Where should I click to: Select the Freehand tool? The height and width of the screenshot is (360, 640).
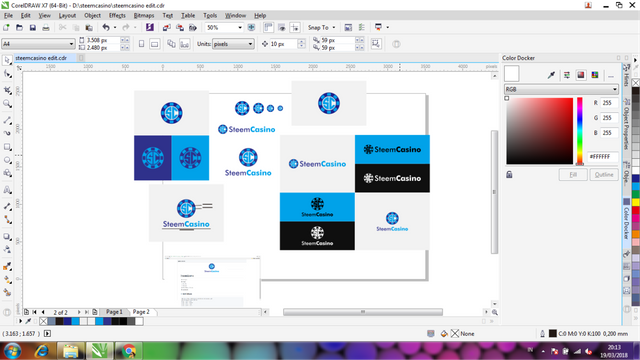point(7,120)
